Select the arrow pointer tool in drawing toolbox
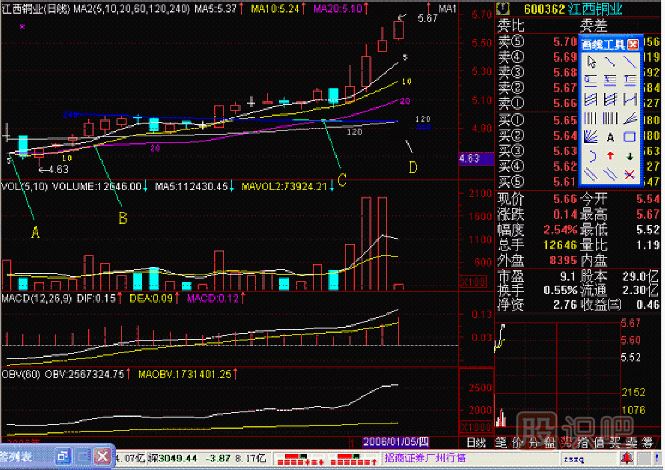 click(592, 62)
